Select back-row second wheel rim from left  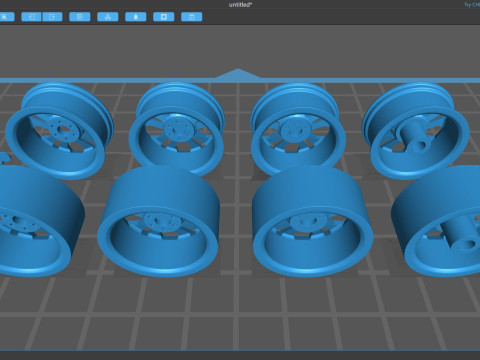click(x=177, y=128)
